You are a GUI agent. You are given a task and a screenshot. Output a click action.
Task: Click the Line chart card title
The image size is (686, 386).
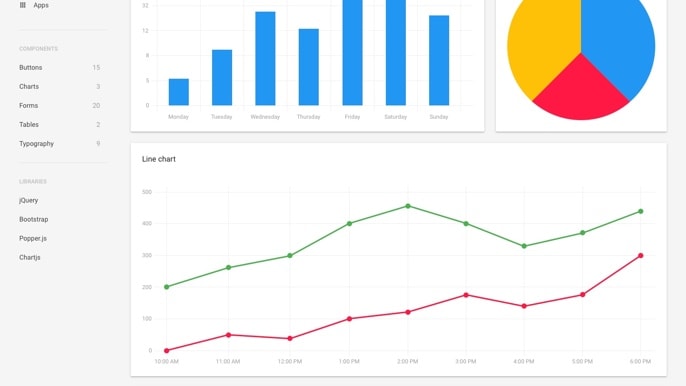(x=159, y=159)
